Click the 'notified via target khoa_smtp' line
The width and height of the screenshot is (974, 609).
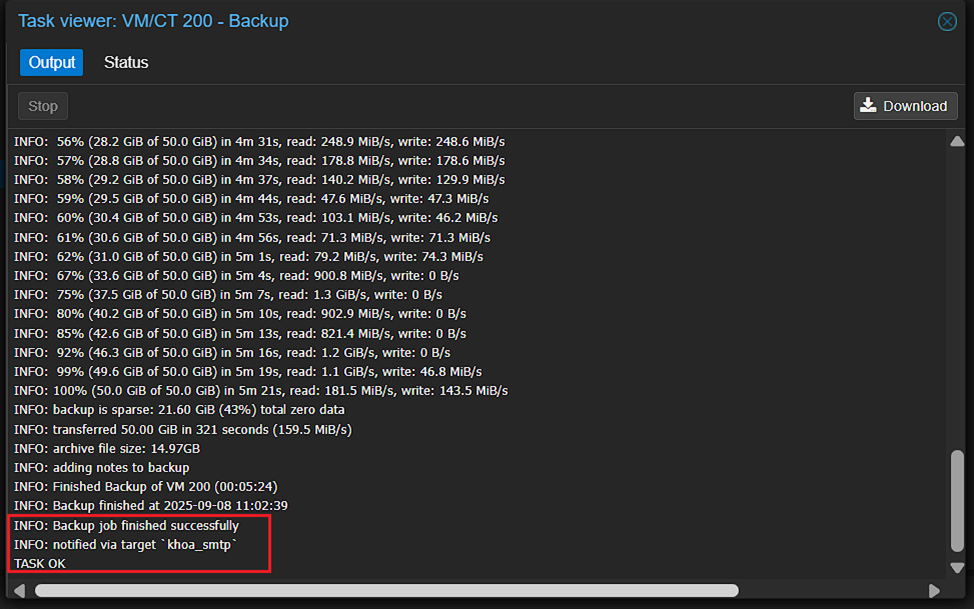[x=126, y=544]
